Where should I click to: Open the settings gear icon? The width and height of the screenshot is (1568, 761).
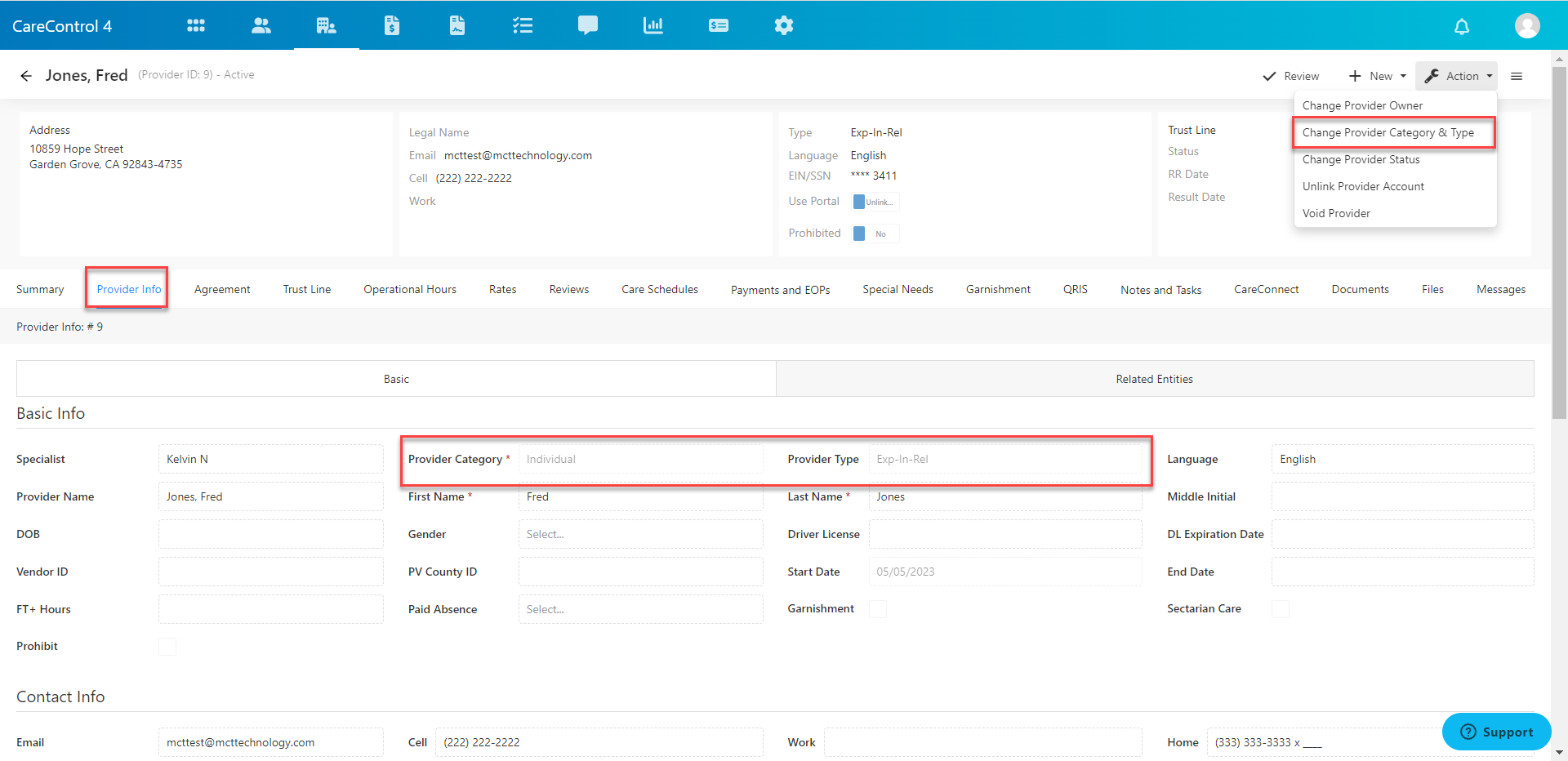pyautogui.click(x=784, y=25)
